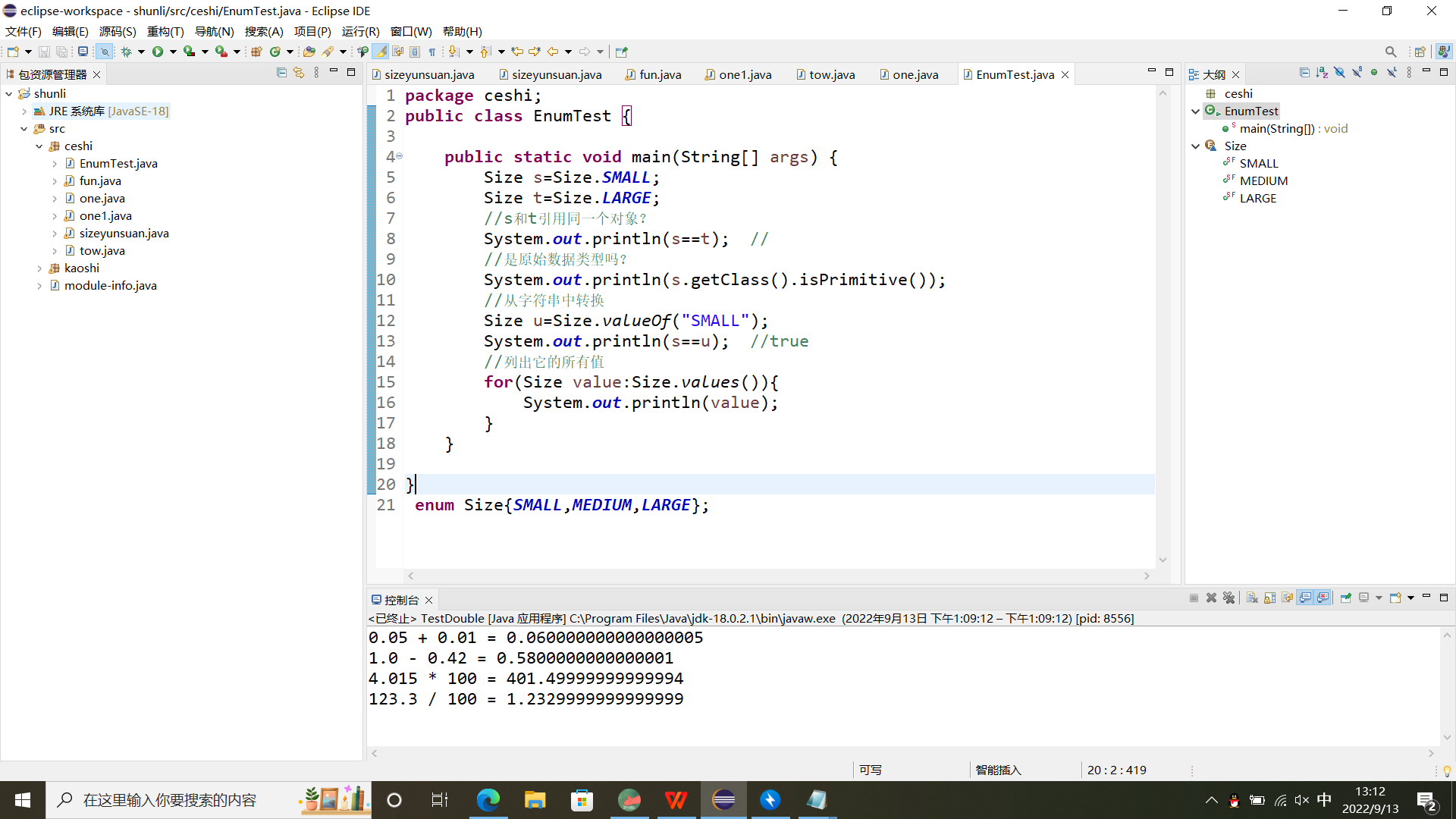
Task: Open the 运行(R) menu
Action: pyautogui.click(x=359, y=31)
